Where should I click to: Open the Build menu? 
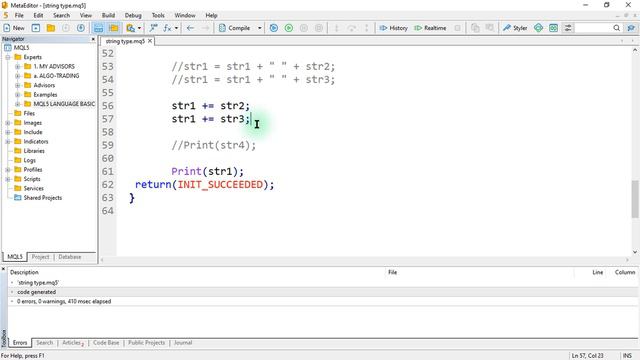click(108, 15)
